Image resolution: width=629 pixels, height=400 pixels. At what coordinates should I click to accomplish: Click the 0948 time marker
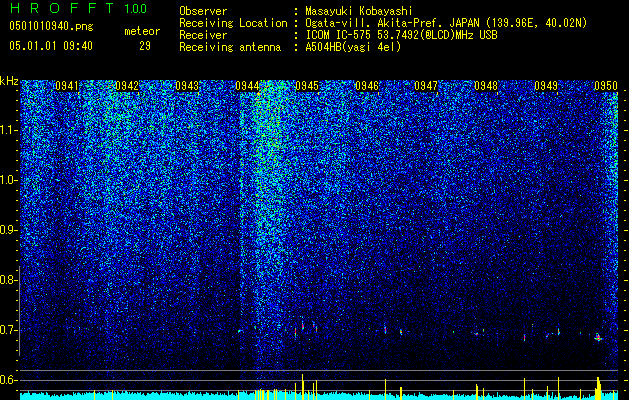click(x=486, y=86)
